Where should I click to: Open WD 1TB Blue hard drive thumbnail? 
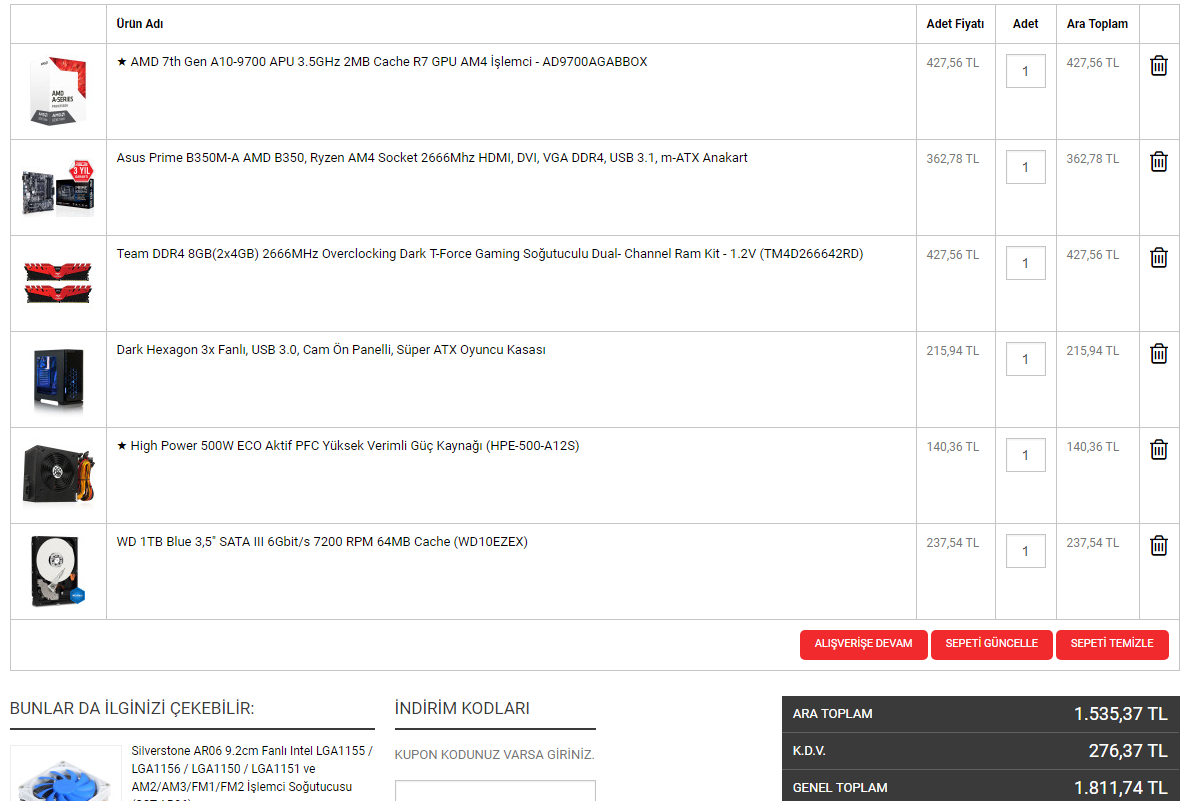pos(58,571)
